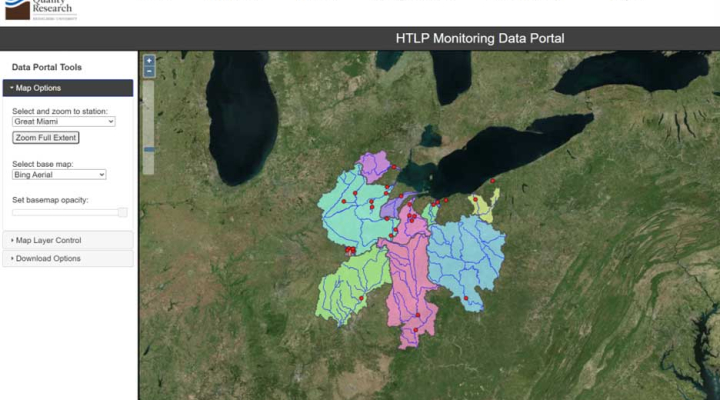This screenshot has width=720, height=400.
Task: Click the zoom out minus button
Action: coord(149,71)
